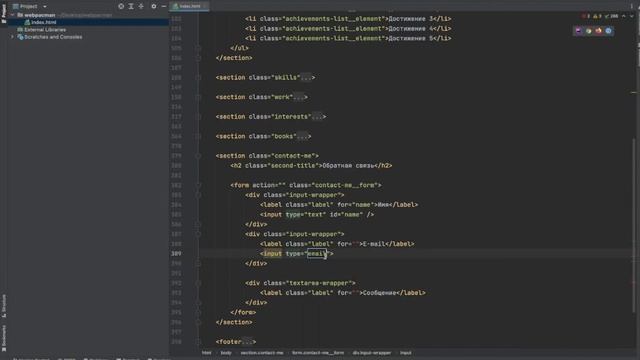640x360 pixels.
Task: Click the body breadcrumb
Action: [226, 353]
